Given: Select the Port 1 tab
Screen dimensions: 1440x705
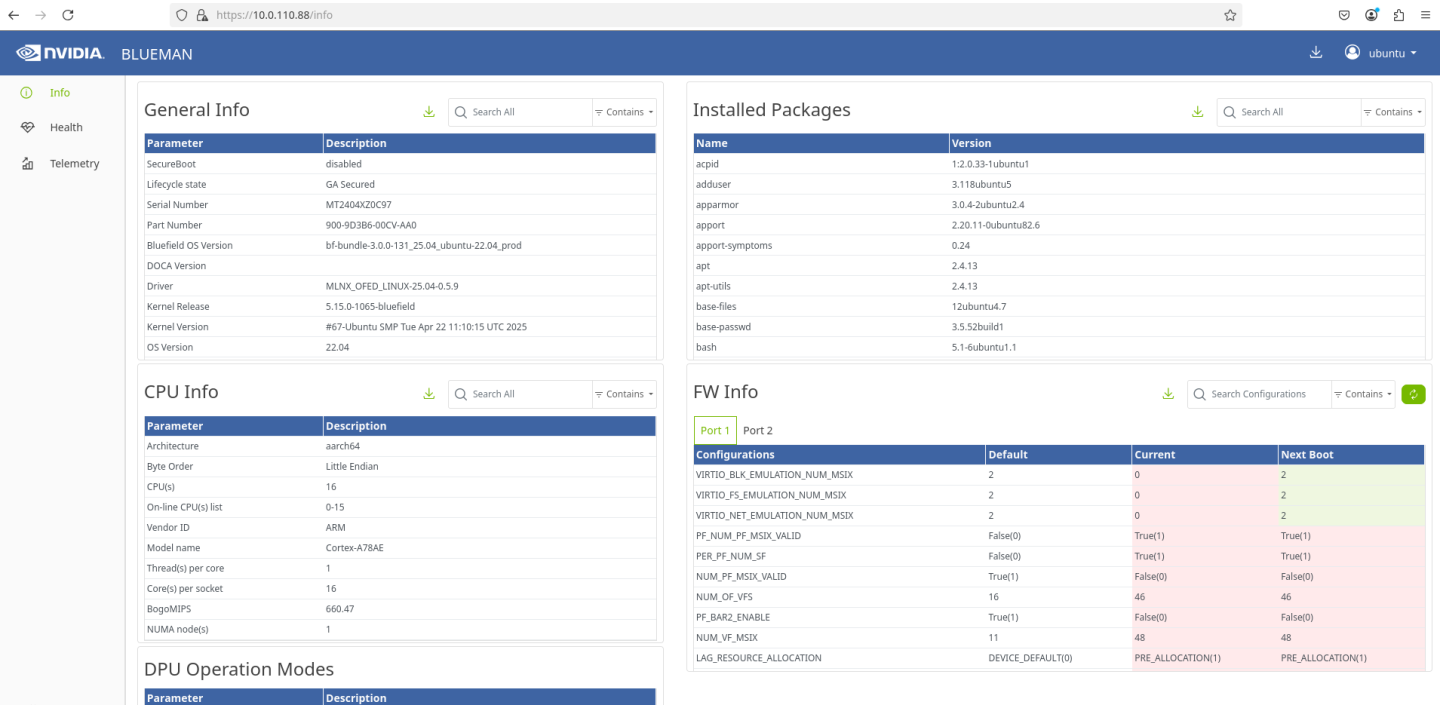Looking at the screenshot, I should [x=715, y=431].
